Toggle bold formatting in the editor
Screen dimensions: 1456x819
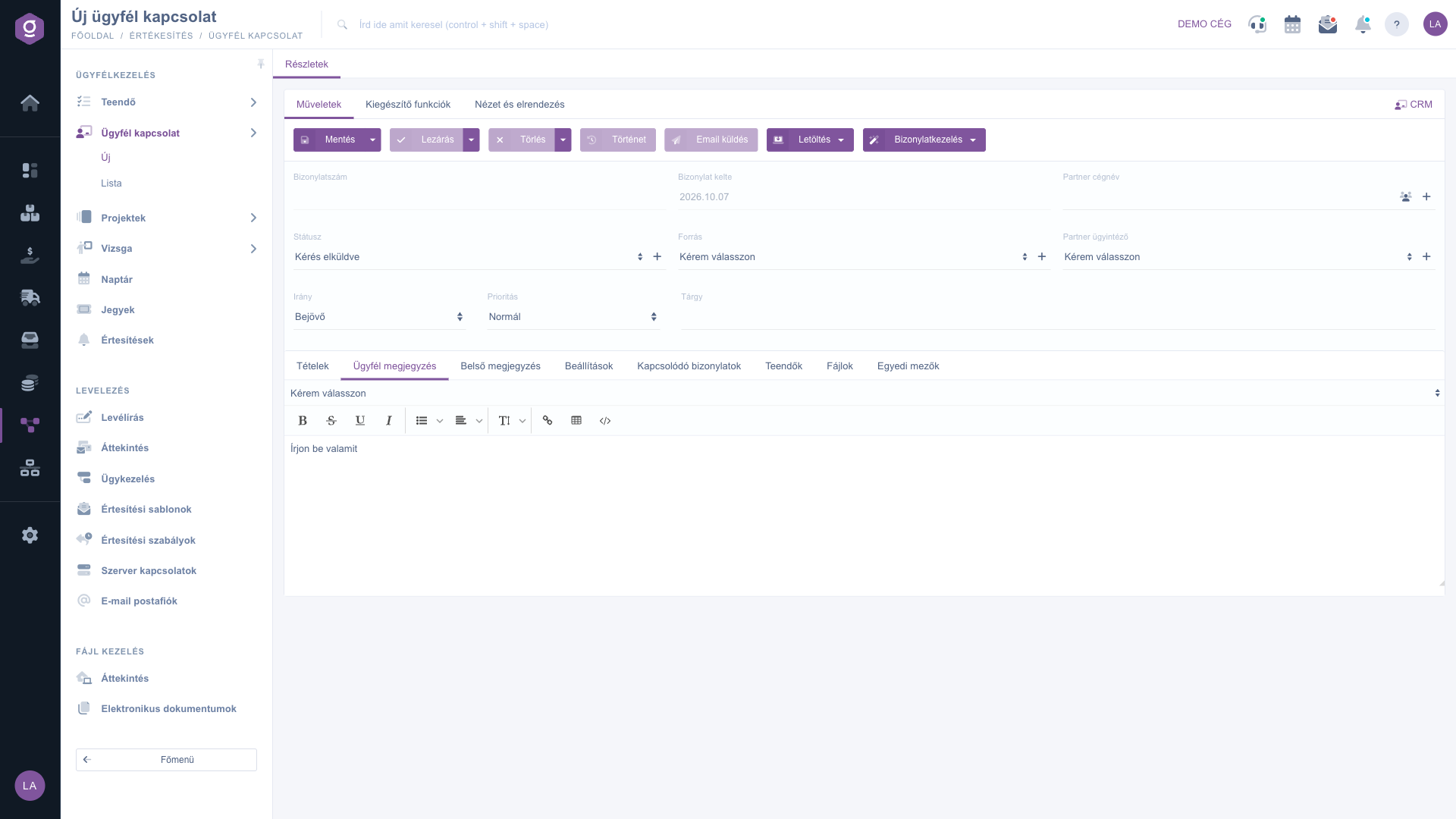coord(303,421)
